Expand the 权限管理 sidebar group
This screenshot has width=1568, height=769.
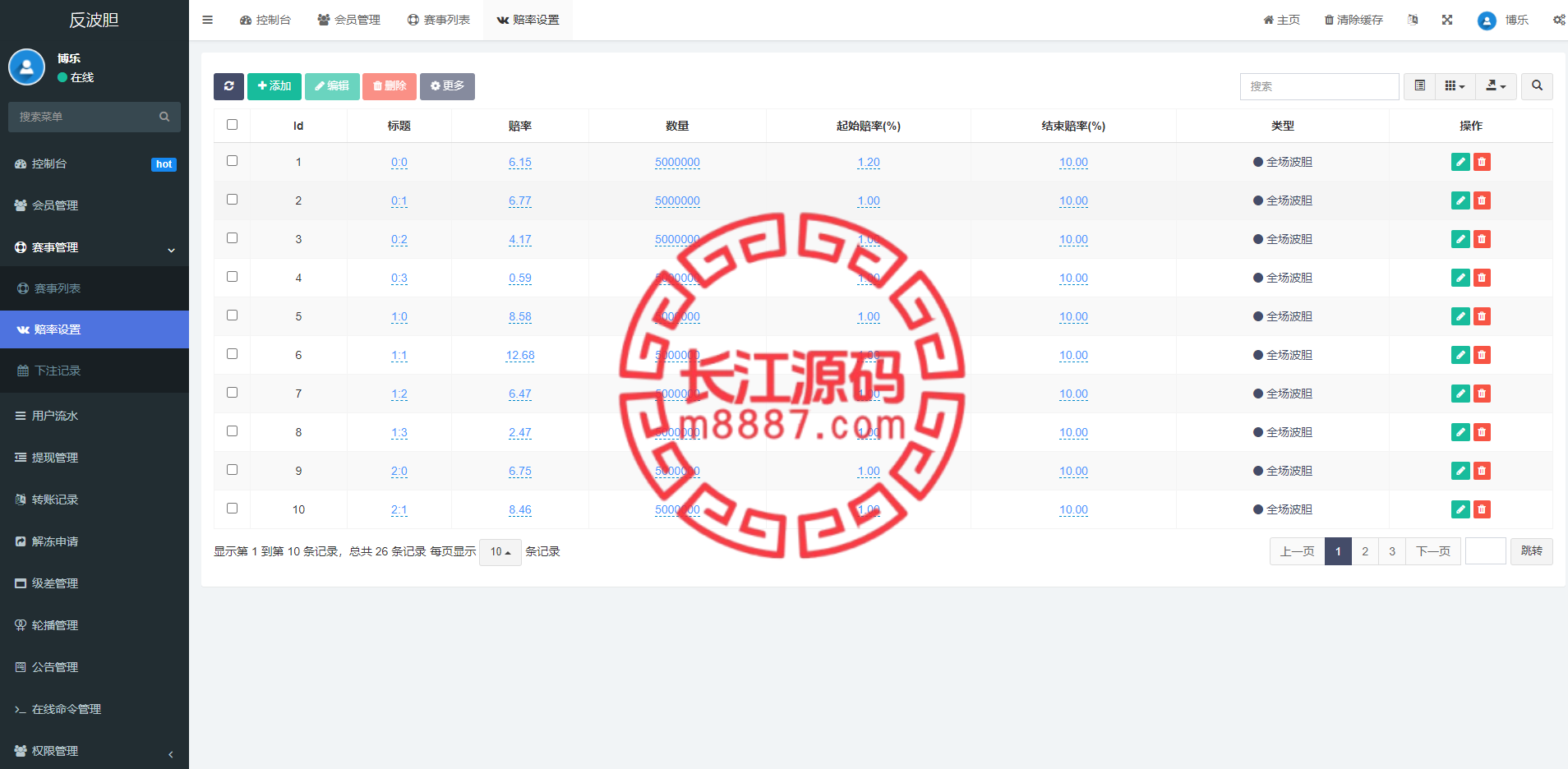pyautogui.click(x=95, y=751)
